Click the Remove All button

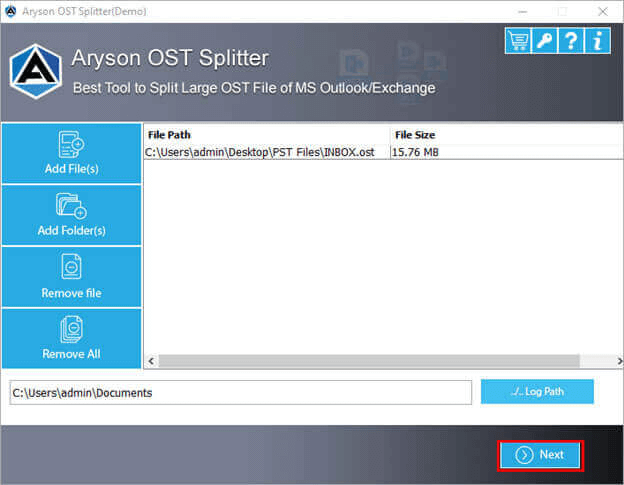(72, 339)
